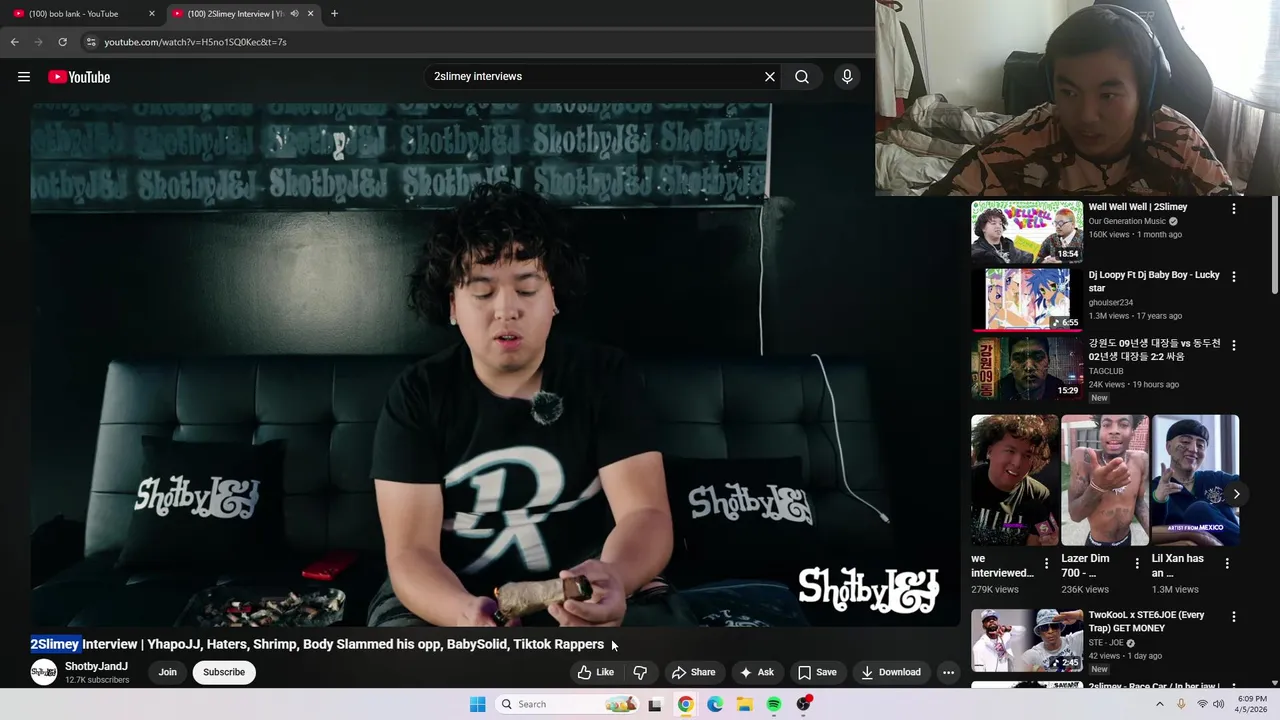Open the TAGCLUB Korean video thumbnail
Viewport: 1280px width, 720px height.
point(1027,367)
